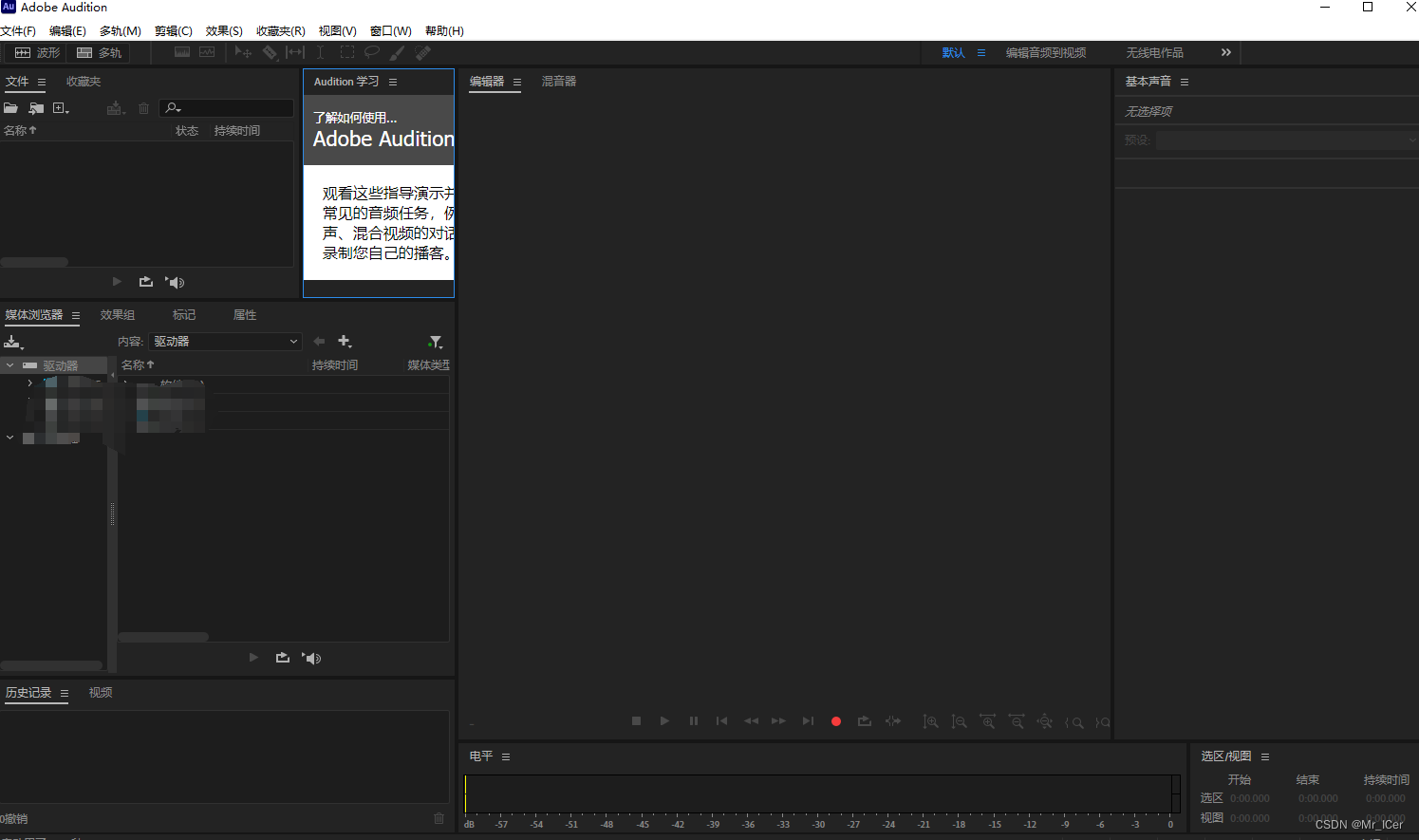Click the Play button in editor transport
Image resolution: width=1419 pixels, height=840 pixels.
click(x=664, y=721)
